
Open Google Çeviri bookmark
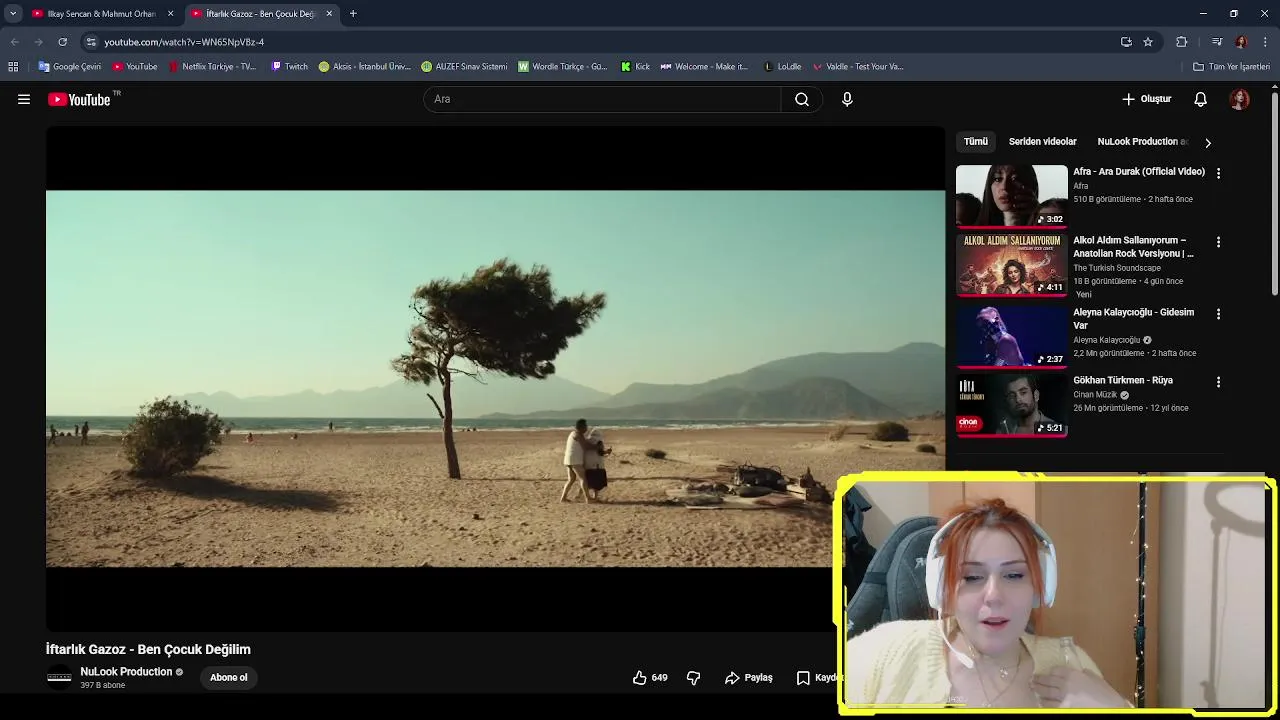tap(70, 67)
